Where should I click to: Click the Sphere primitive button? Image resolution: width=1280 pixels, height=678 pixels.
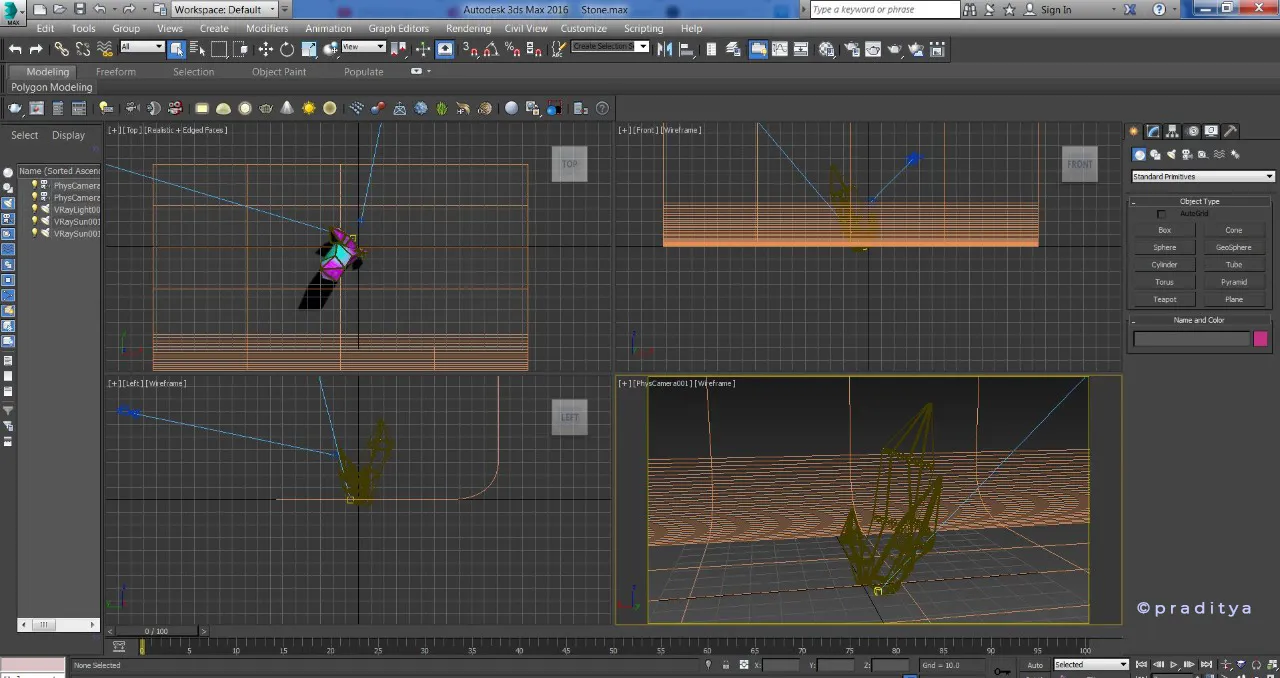tap(1165, 247)
